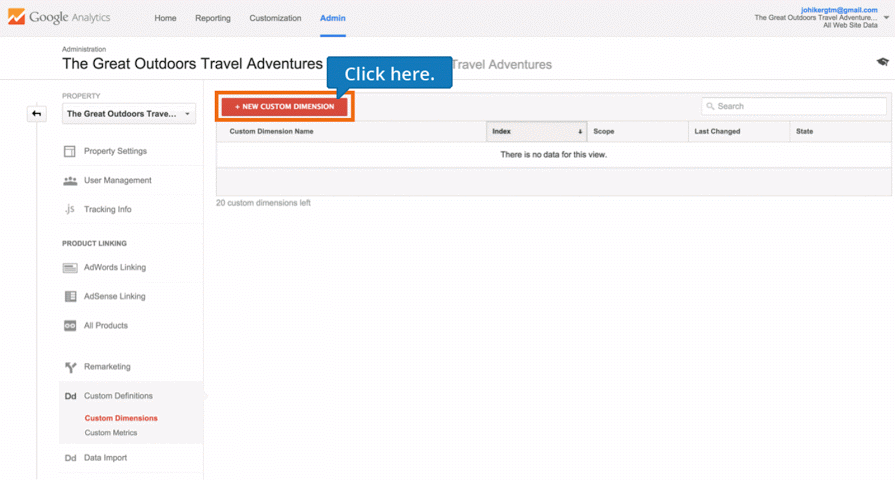Open Property Settings
Viewport: 895px width, 480px height.
tap(115, 151)
